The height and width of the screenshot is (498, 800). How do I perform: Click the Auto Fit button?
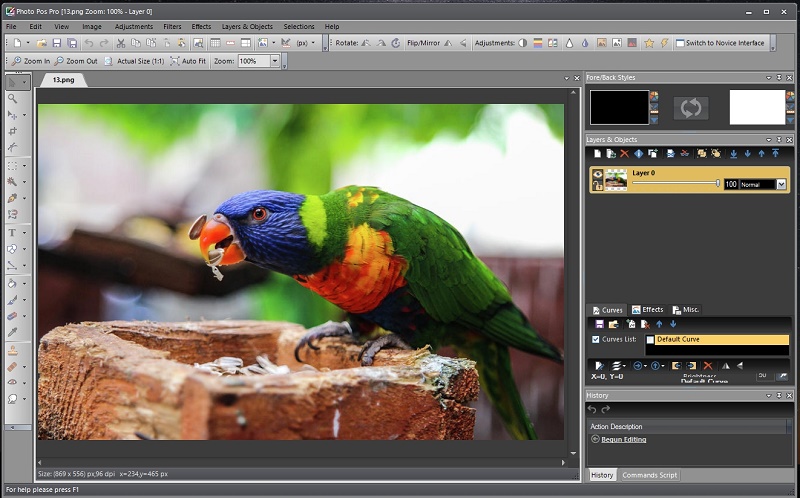point(188,61)
